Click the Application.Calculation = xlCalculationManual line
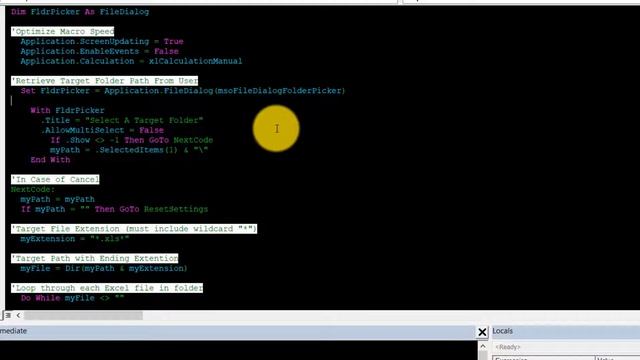Viewport: 640px width, 360px height. (x=131, y=61)
